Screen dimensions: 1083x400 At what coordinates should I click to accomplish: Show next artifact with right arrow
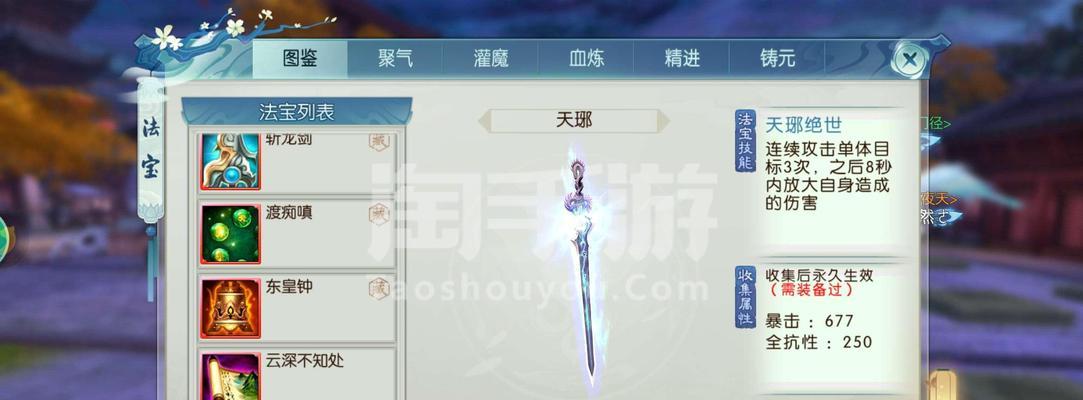click(x=663, y=121)
